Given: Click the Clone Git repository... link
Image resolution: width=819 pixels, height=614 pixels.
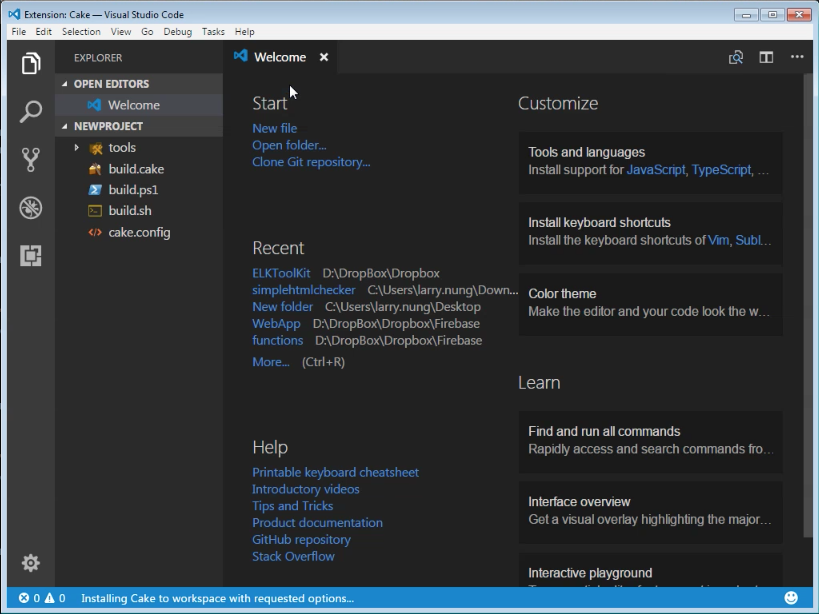Looking at the screenshot, I should [x=311, y=162].
